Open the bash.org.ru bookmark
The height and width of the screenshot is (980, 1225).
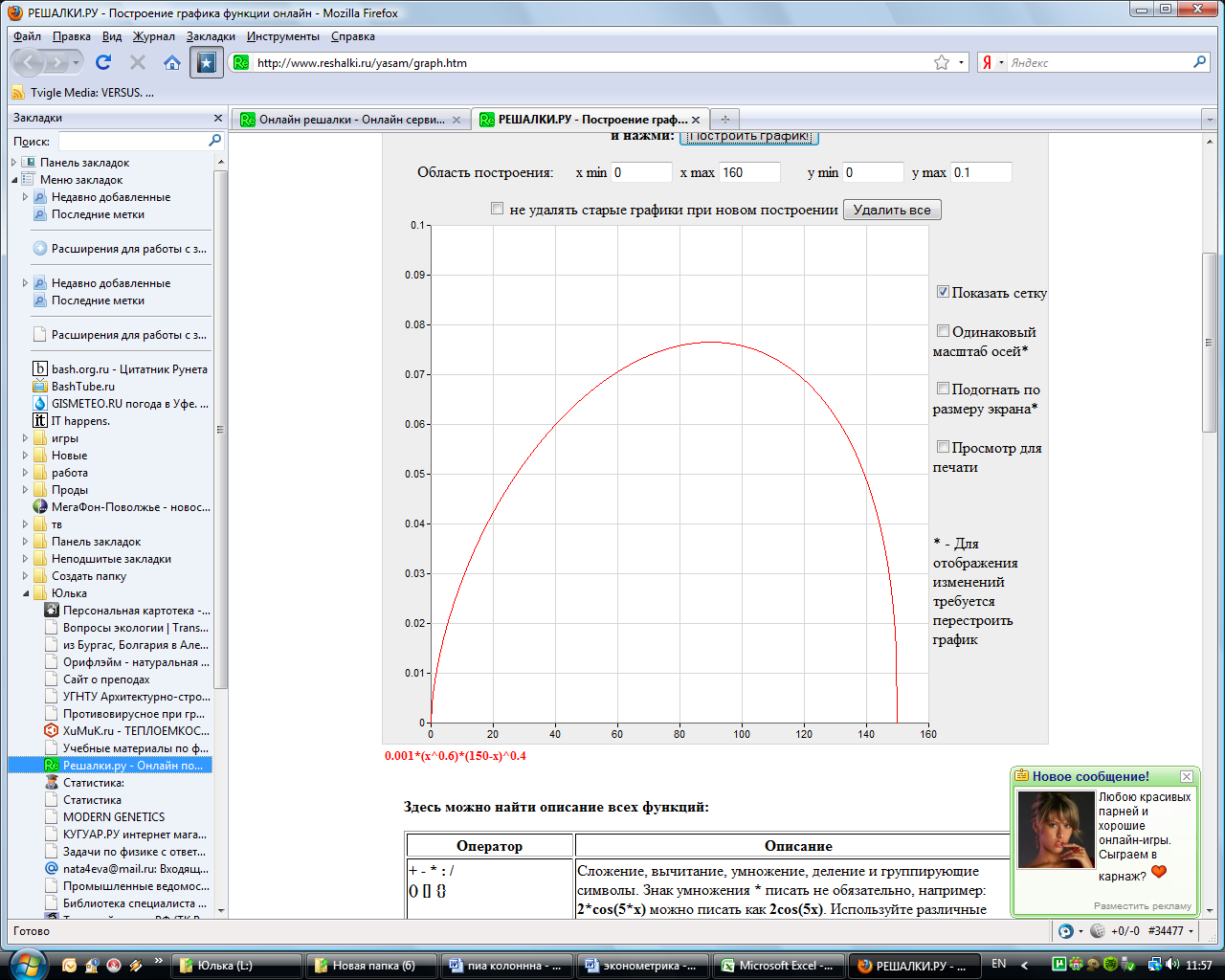coord(120,368)
